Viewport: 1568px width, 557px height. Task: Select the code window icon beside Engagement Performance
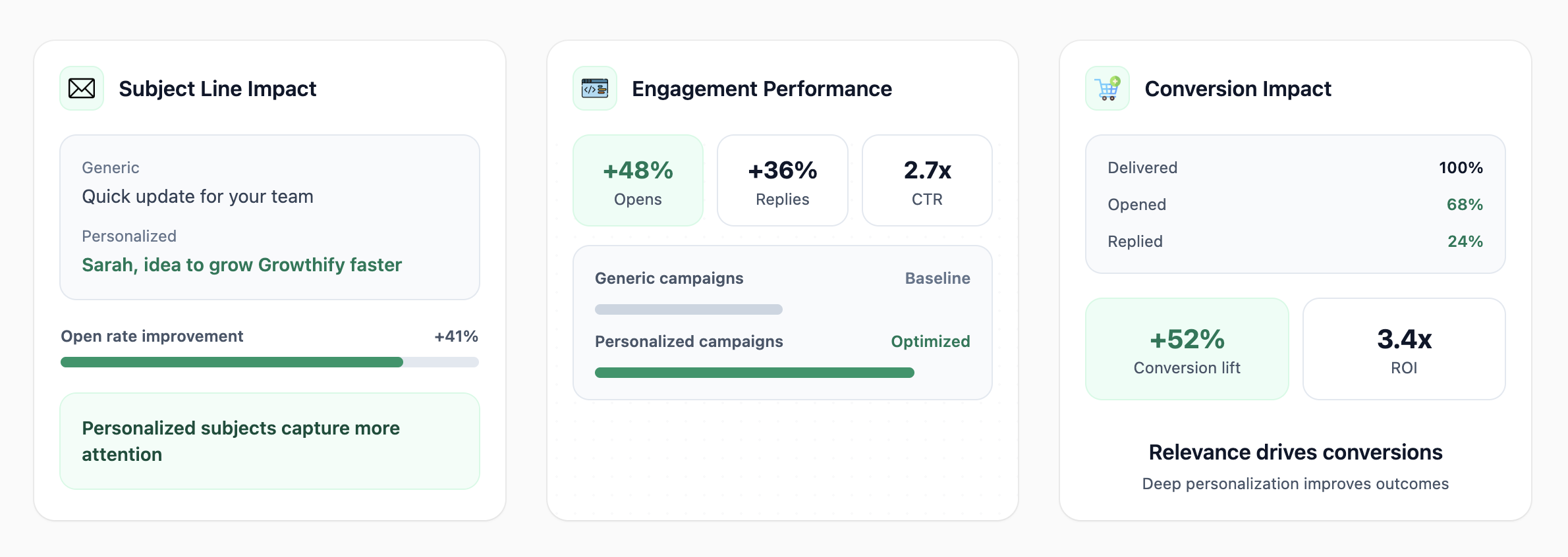coord(594,88)
